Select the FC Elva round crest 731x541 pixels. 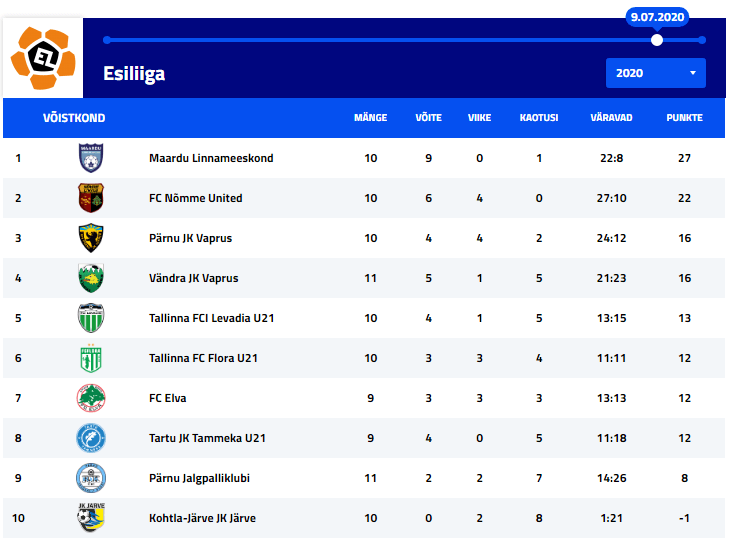pyautogui.click(x=91, y=398)
